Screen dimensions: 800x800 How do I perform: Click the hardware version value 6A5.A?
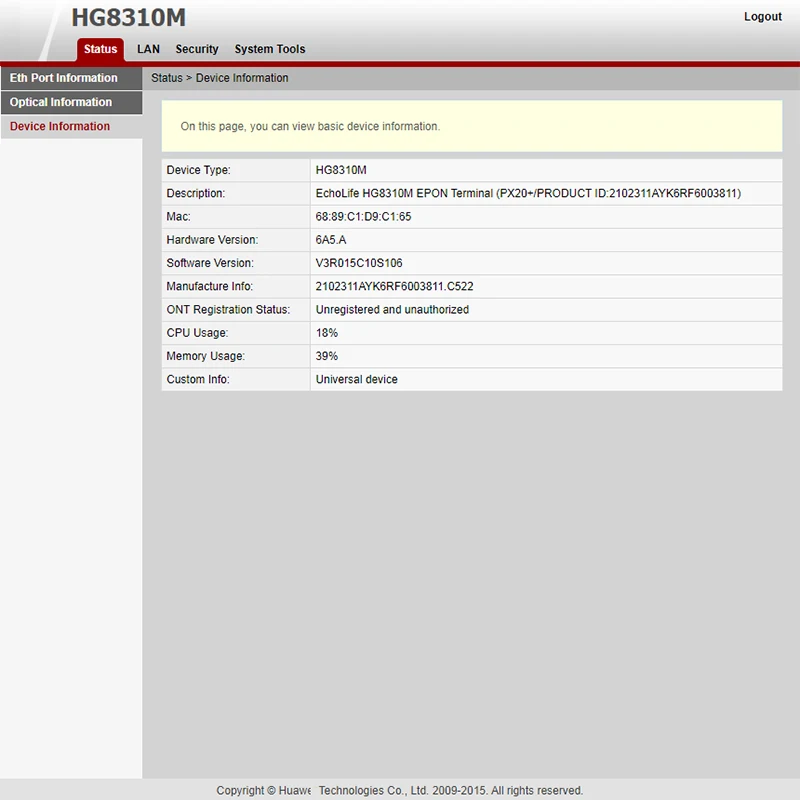click(x=331, y=240)
